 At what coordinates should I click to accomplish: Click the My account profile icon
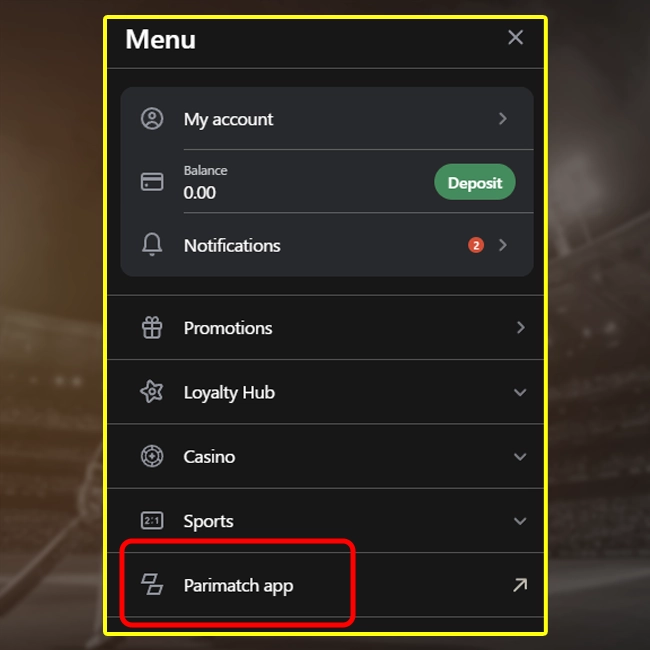pyautogui.click(x=152, y=119)
